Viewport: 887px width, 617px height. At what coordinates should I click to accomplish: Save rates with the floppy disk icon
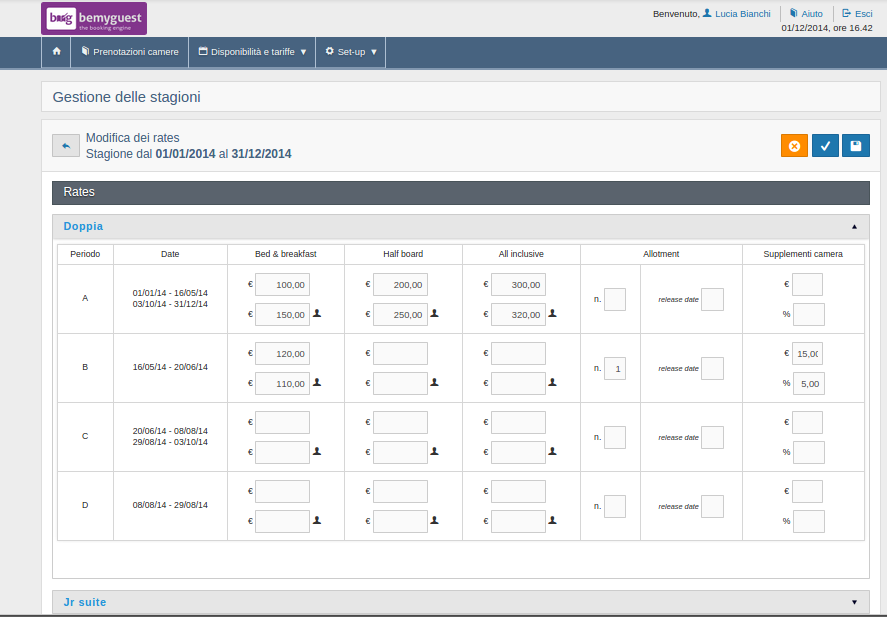pyautogui.click(x=856, y=146)
